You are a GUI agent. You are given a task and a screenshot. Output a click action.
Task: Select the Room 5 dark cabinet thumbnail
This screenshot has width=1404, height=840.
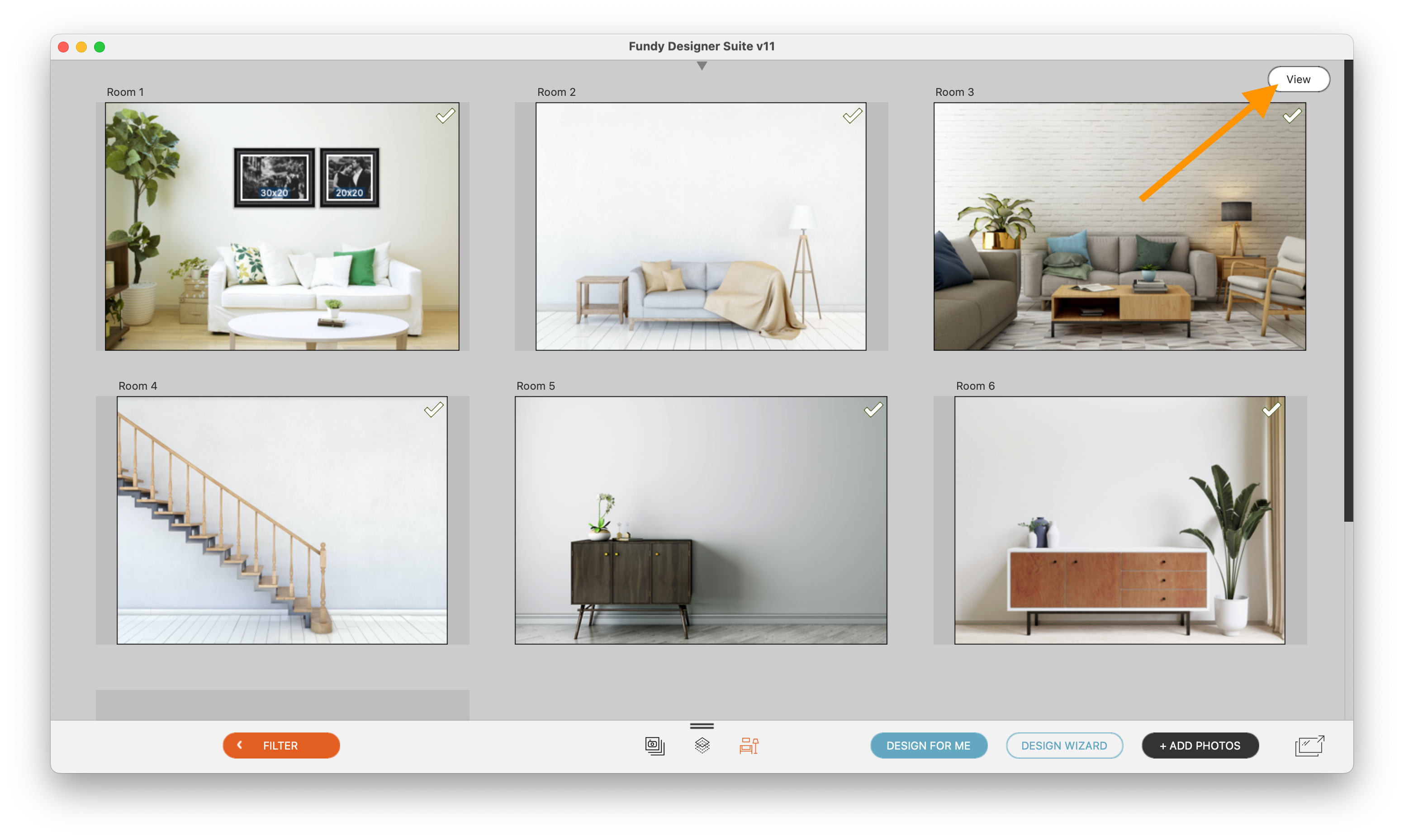pos(701,520)
